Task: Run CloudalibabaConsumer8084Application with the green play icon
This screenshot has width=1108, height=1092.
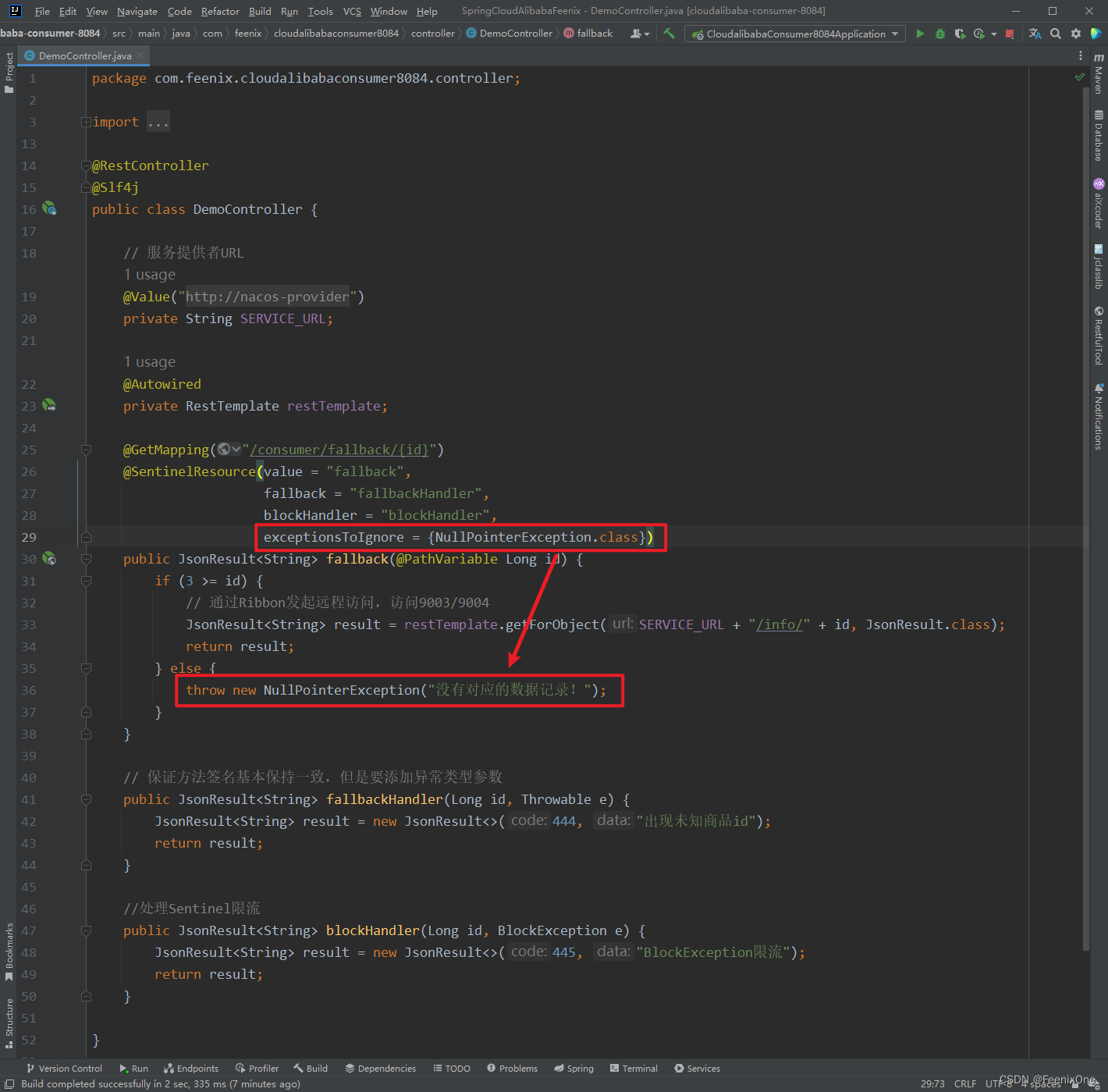Action: (x=920, y=34)
